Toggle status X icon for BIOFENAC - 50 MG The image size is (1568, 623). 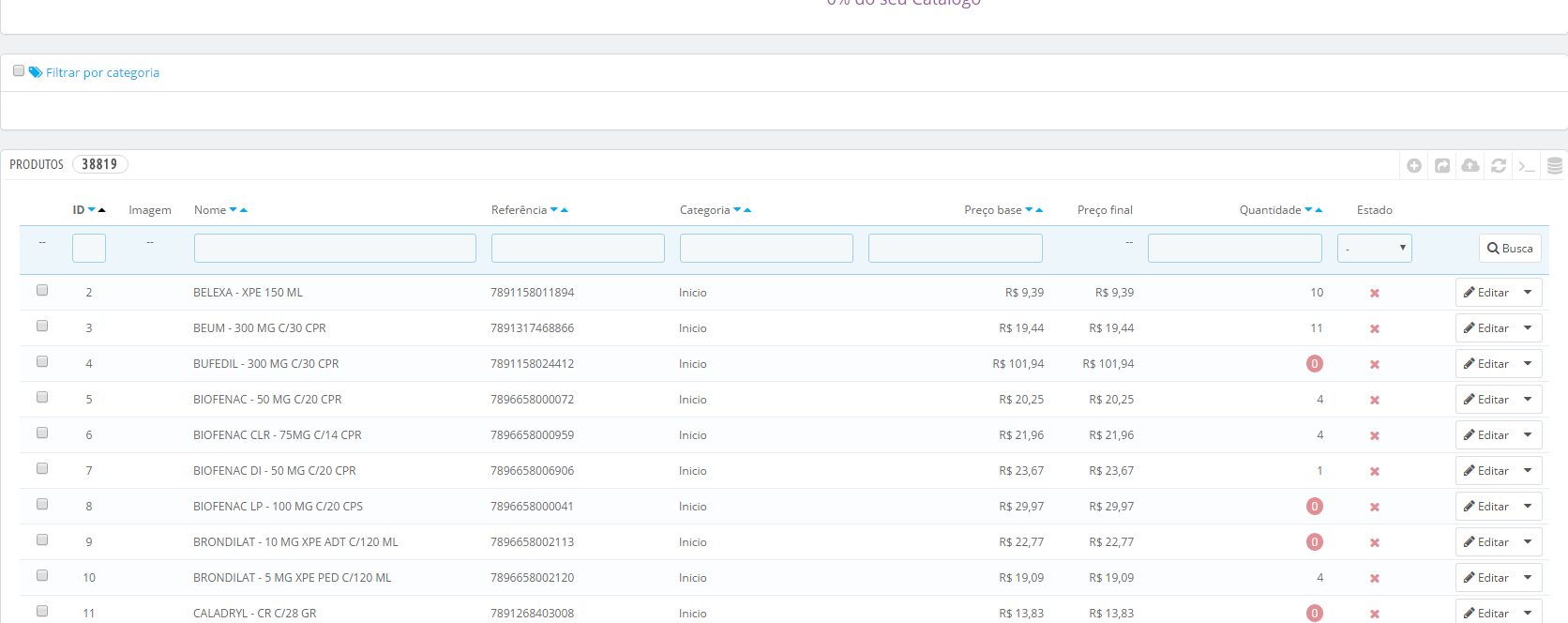(x=1375, y=401)
